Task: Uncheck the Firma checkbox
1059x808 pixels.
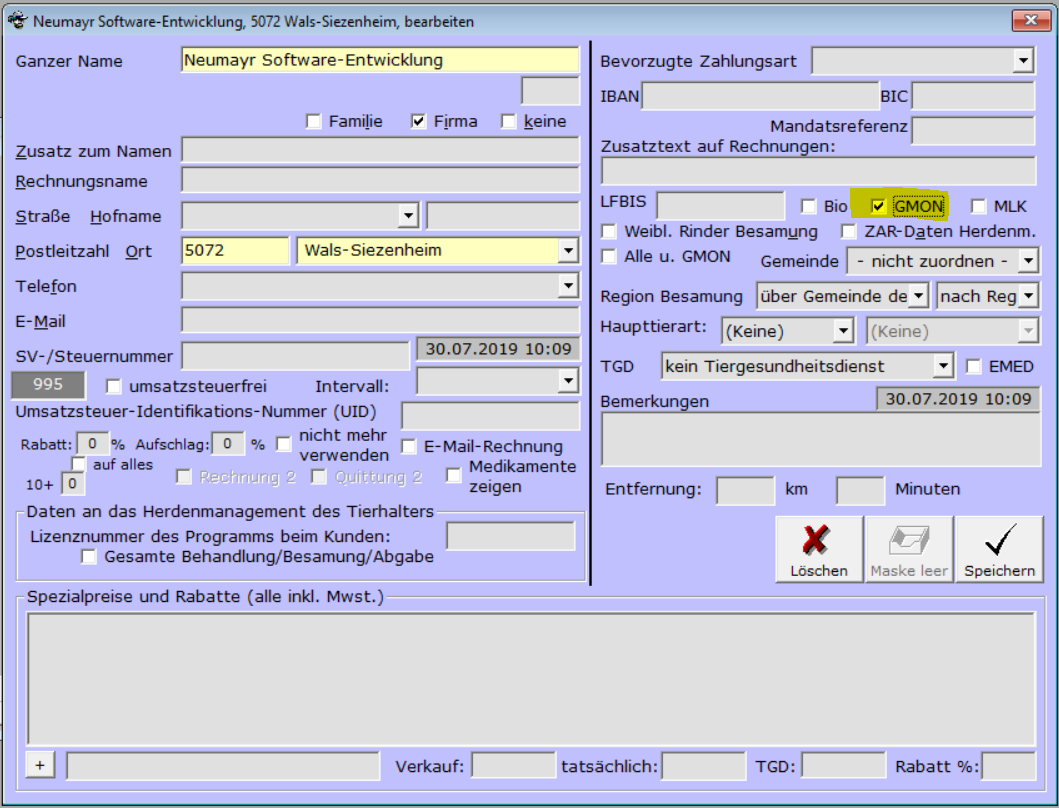Action: [418, 122]
